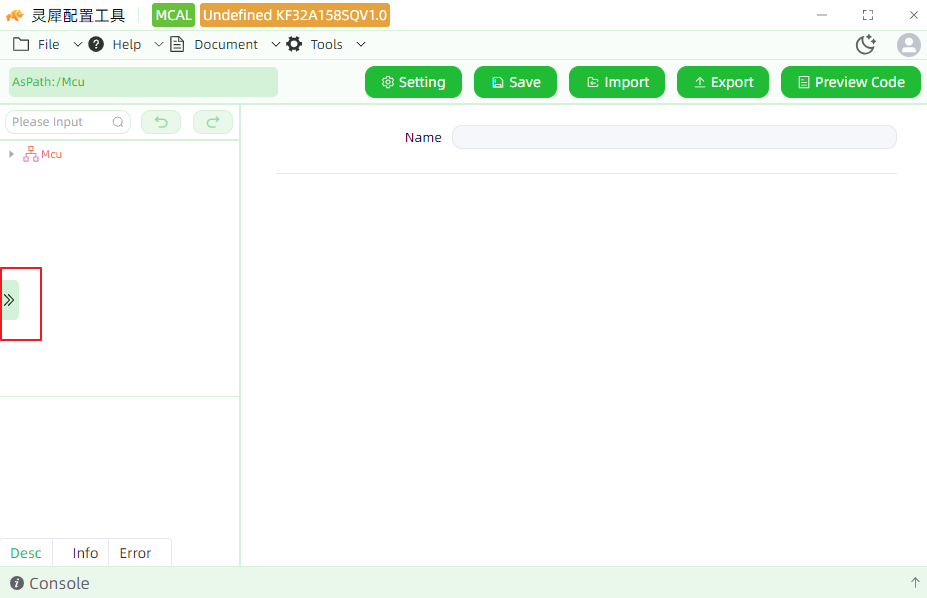Click the folder icon beside File
This screenshot has width=927, height=598.
click(21, 44)
